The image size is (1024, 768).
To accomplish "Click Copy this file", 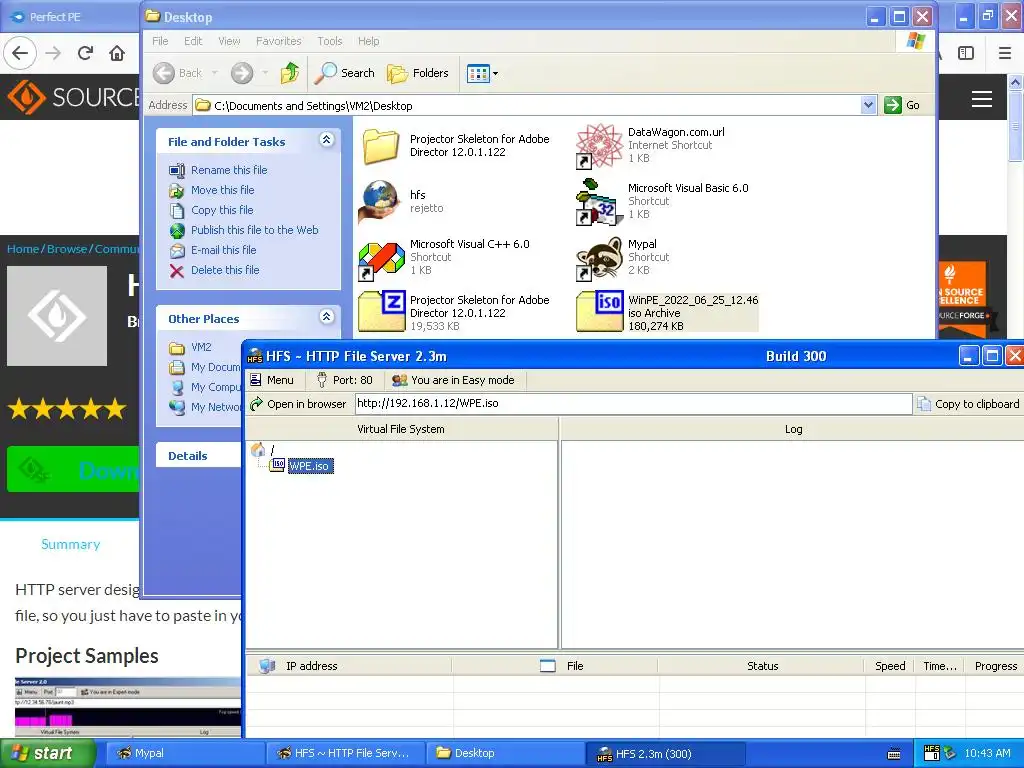I will 221,210.
